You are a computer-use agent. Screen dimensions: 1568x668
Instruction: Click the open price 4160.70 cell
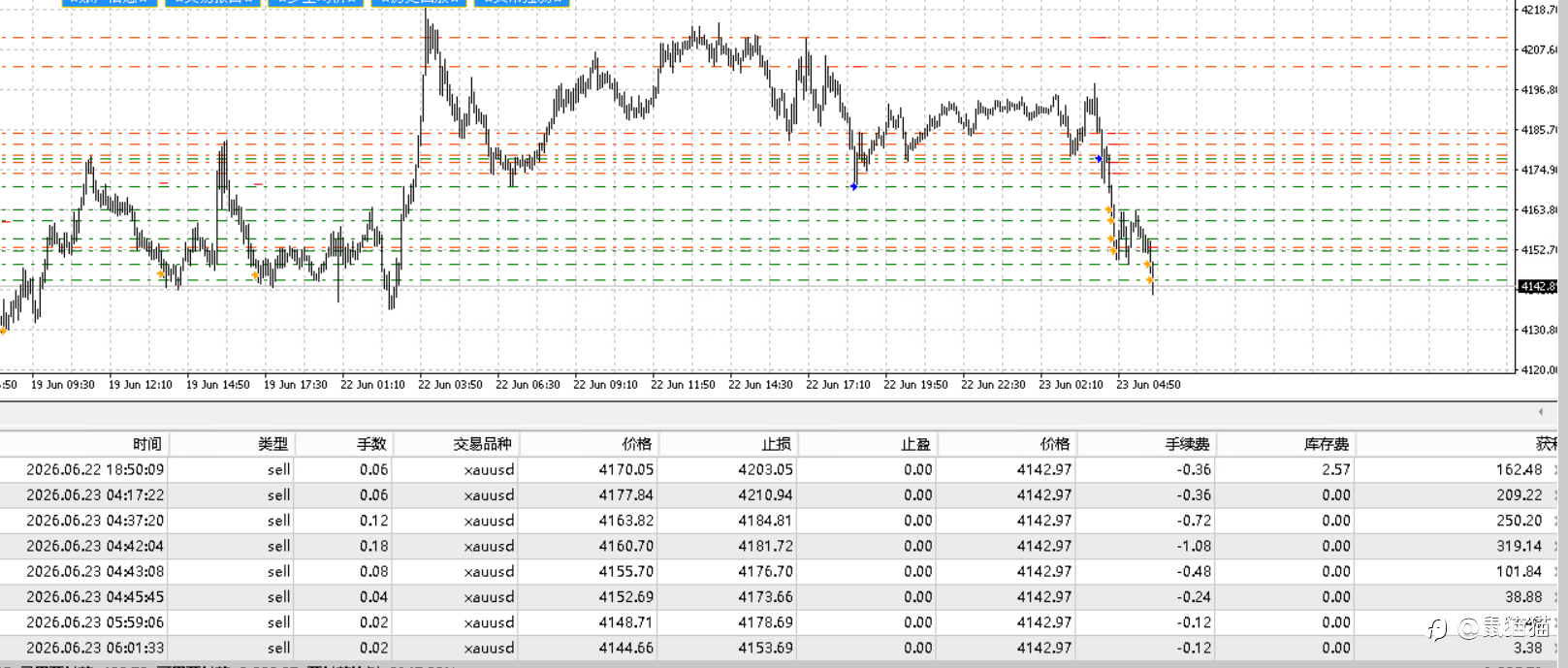pos(625,546)
